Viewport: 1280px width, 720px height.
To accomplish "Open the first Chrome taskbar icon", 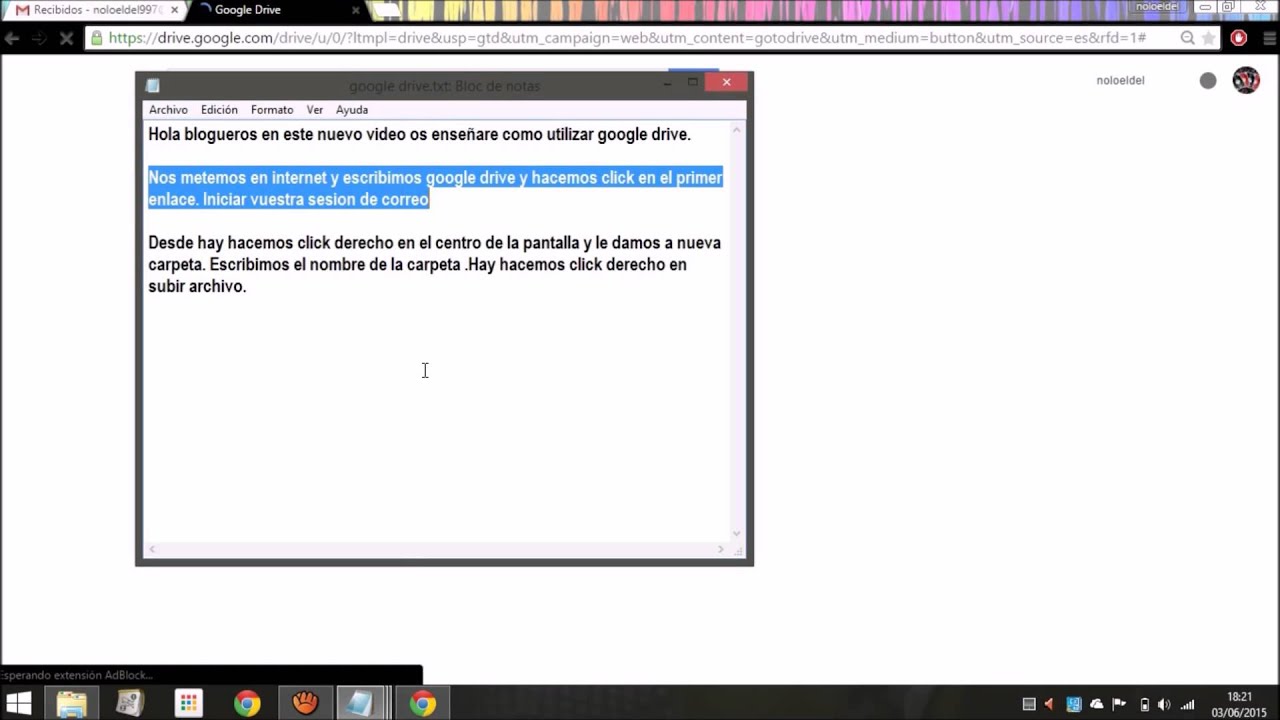I will (x=247, y=704).
